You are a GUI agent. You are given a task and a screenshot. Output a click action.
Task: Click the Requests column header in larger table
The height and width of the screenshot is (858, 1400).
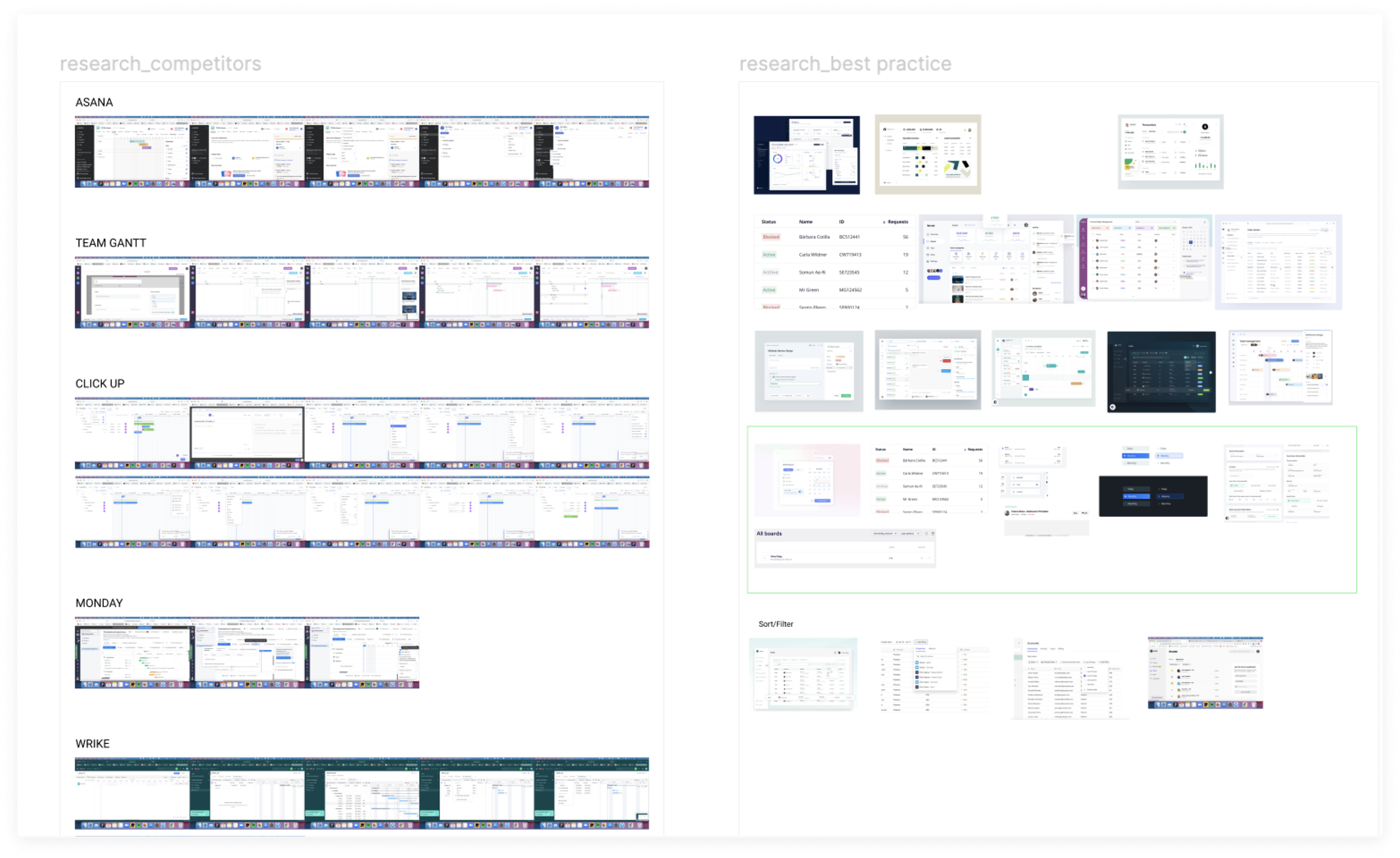click(896, 222)
